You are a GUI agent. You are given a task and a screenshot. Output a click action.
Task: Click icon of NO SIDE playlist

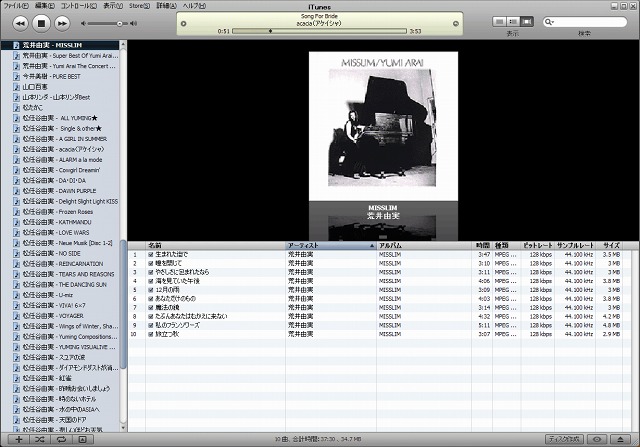pos(16,253)
